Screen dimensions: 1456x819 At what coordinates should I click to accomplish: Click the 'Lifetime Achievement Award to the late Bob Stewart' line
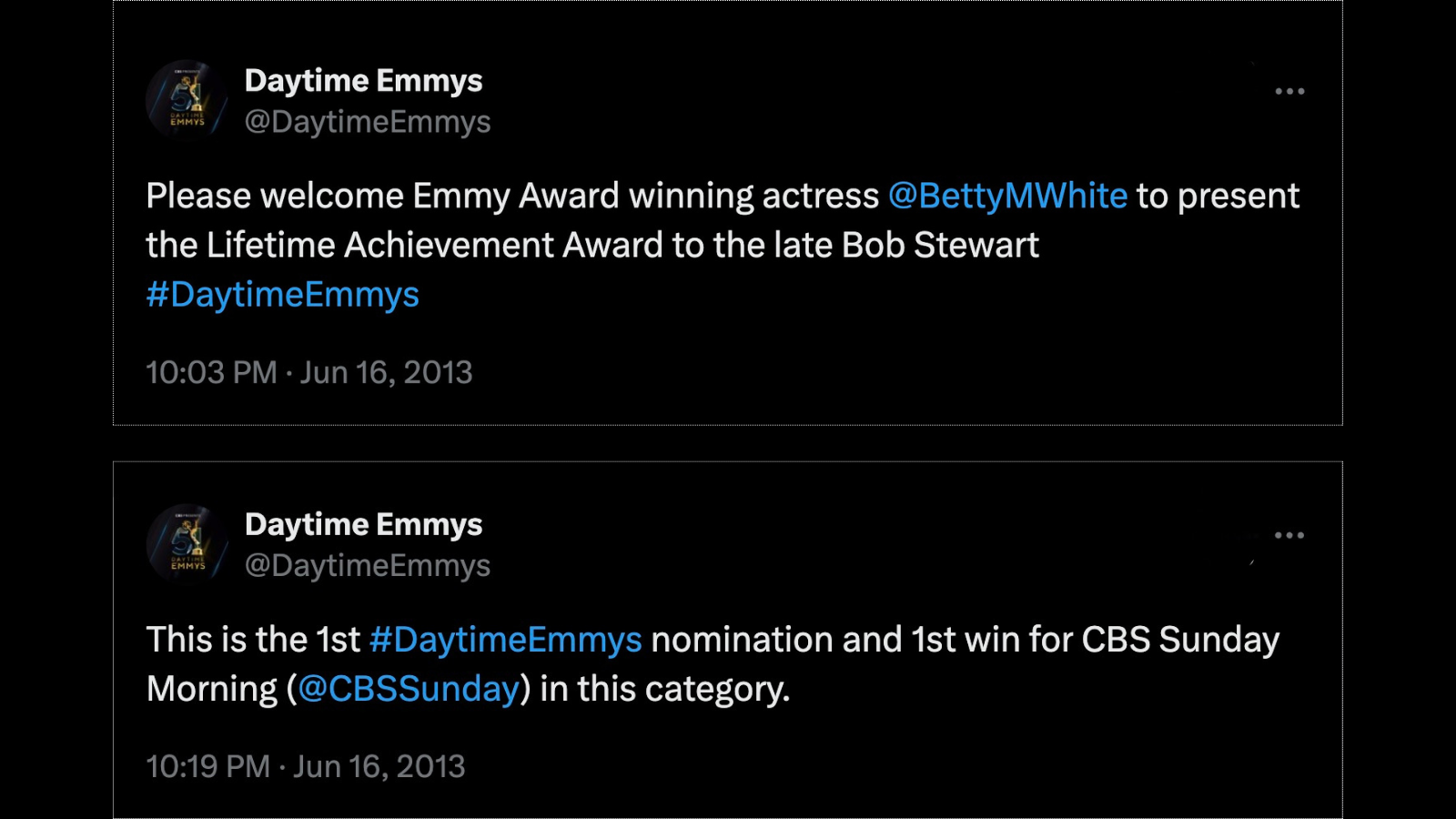623,246
